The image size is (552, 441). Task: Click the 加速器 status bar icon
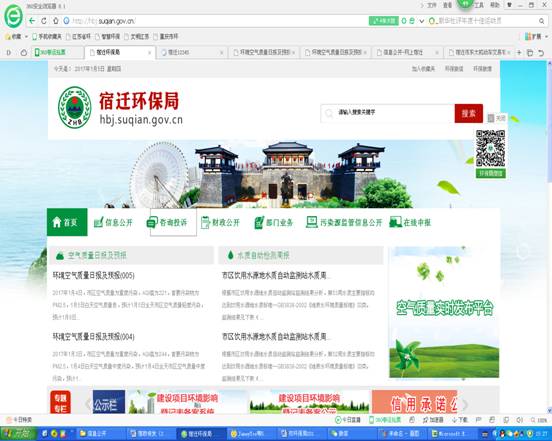point(433,420)
